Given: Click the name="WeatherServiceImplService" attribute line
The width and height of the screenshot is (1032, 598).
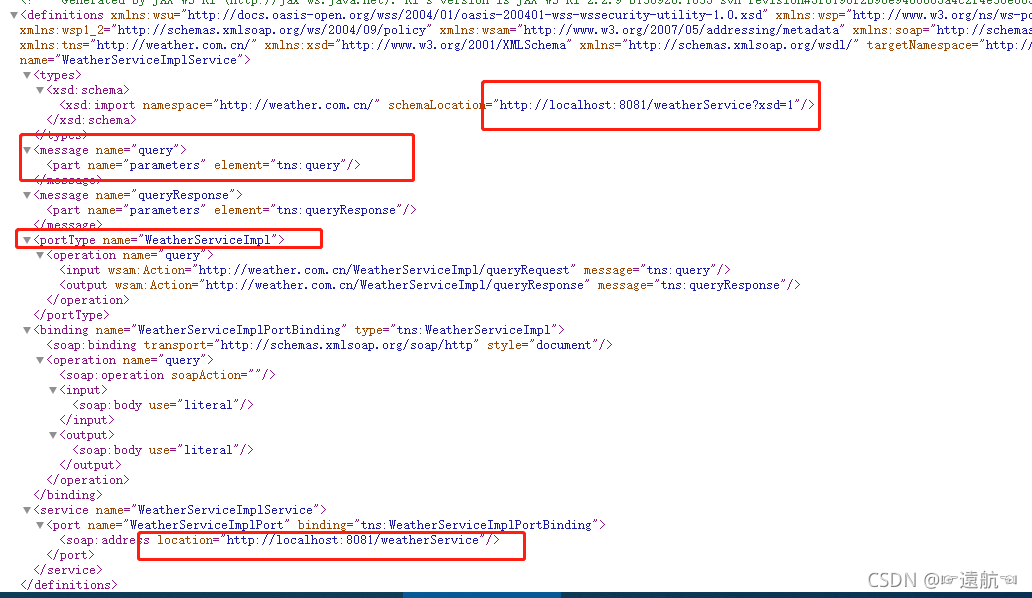Looking at the screenshot, I should pyautogui.click(x=135, y=61).
